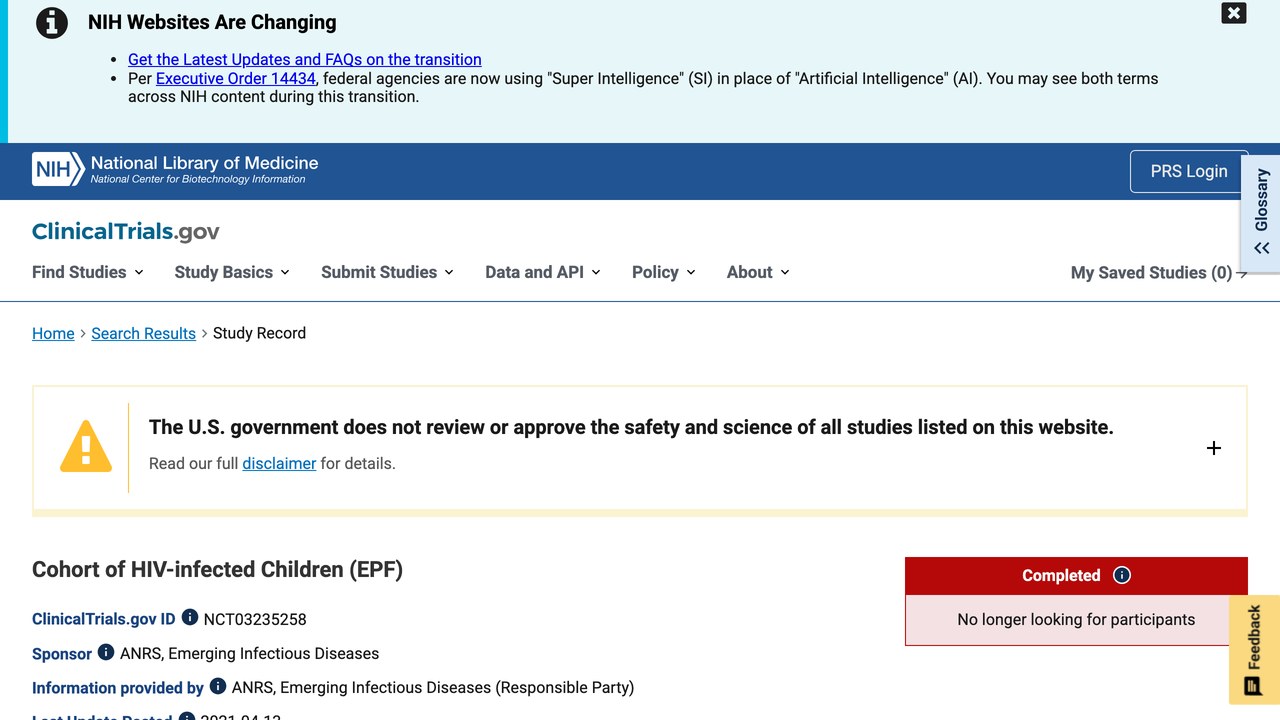1280x720 pixels.
Task: Go to Home breadcrumb link
Action: coord(53,333)
